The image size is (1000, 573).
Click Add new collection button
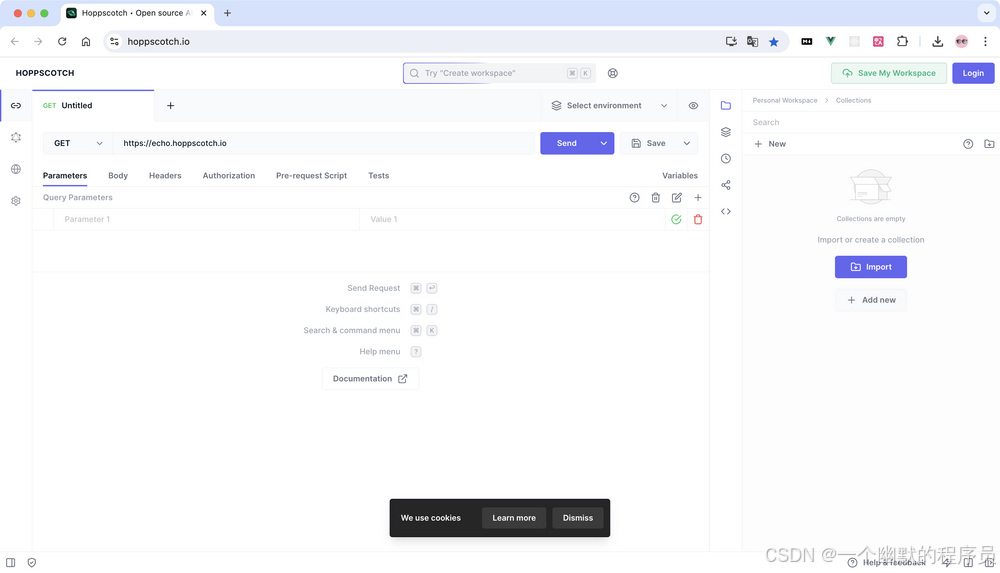coord(871,301)
